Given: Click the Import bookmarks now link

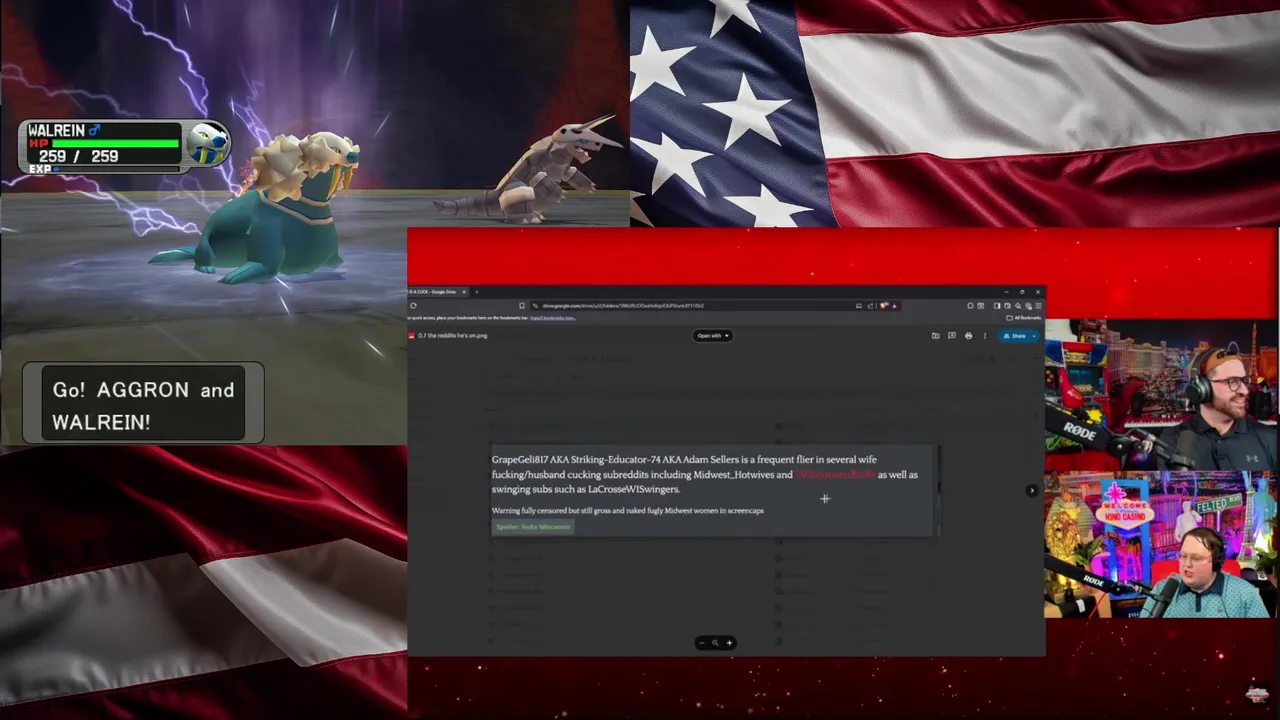Looking at the screenshot, I should pos(552,318).
